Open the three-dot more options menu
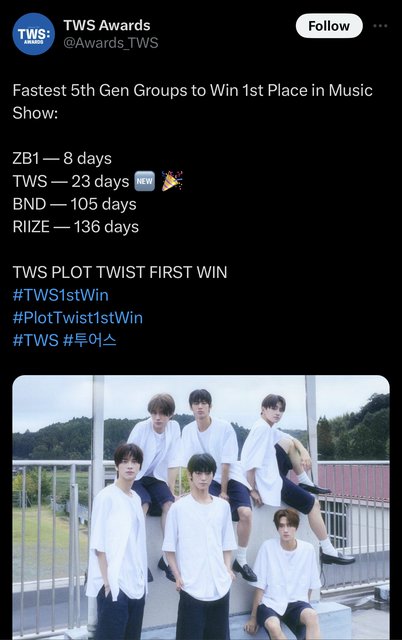This screenshot has height=640, width=402. (x=380, y=26)
